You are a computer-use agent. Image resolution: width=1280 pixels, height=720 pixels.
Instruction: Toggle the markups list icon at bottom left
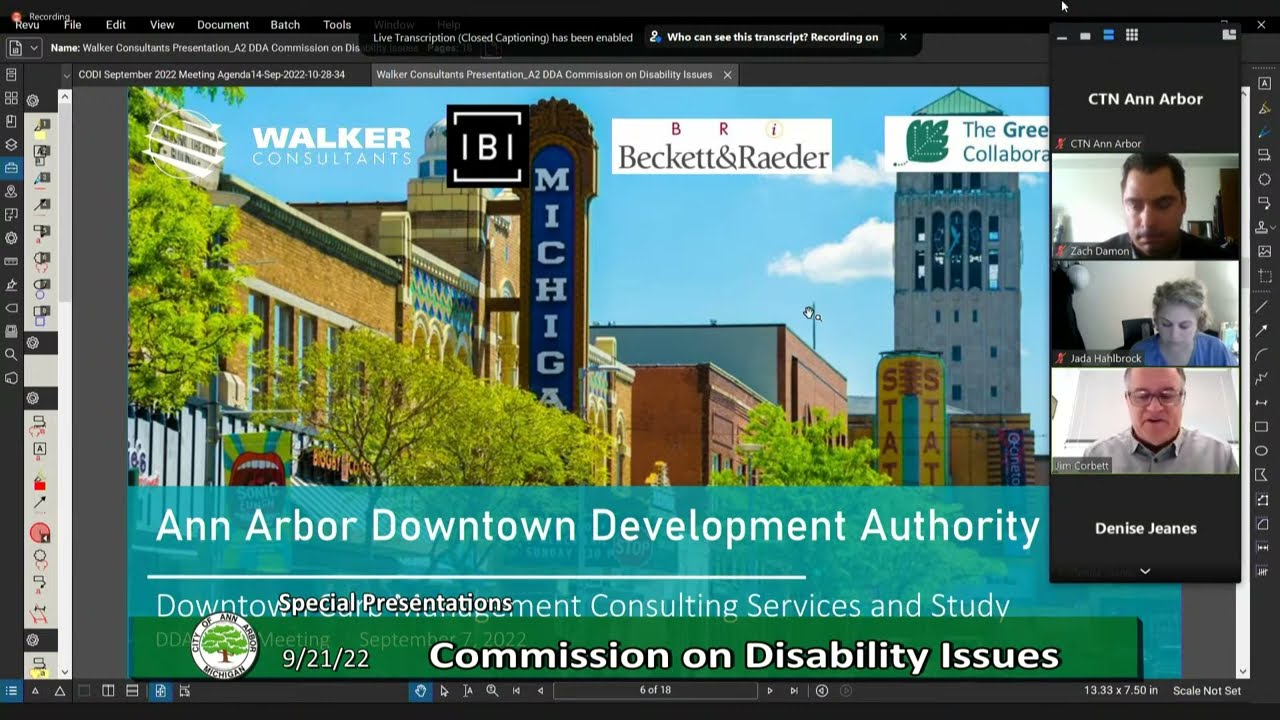(11, 690)
